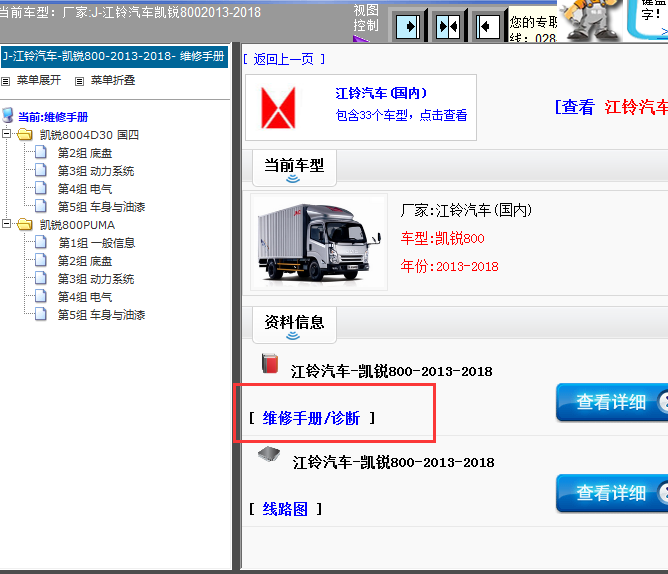
Task: Click the JMC red logo image
Action: (278, 107)
